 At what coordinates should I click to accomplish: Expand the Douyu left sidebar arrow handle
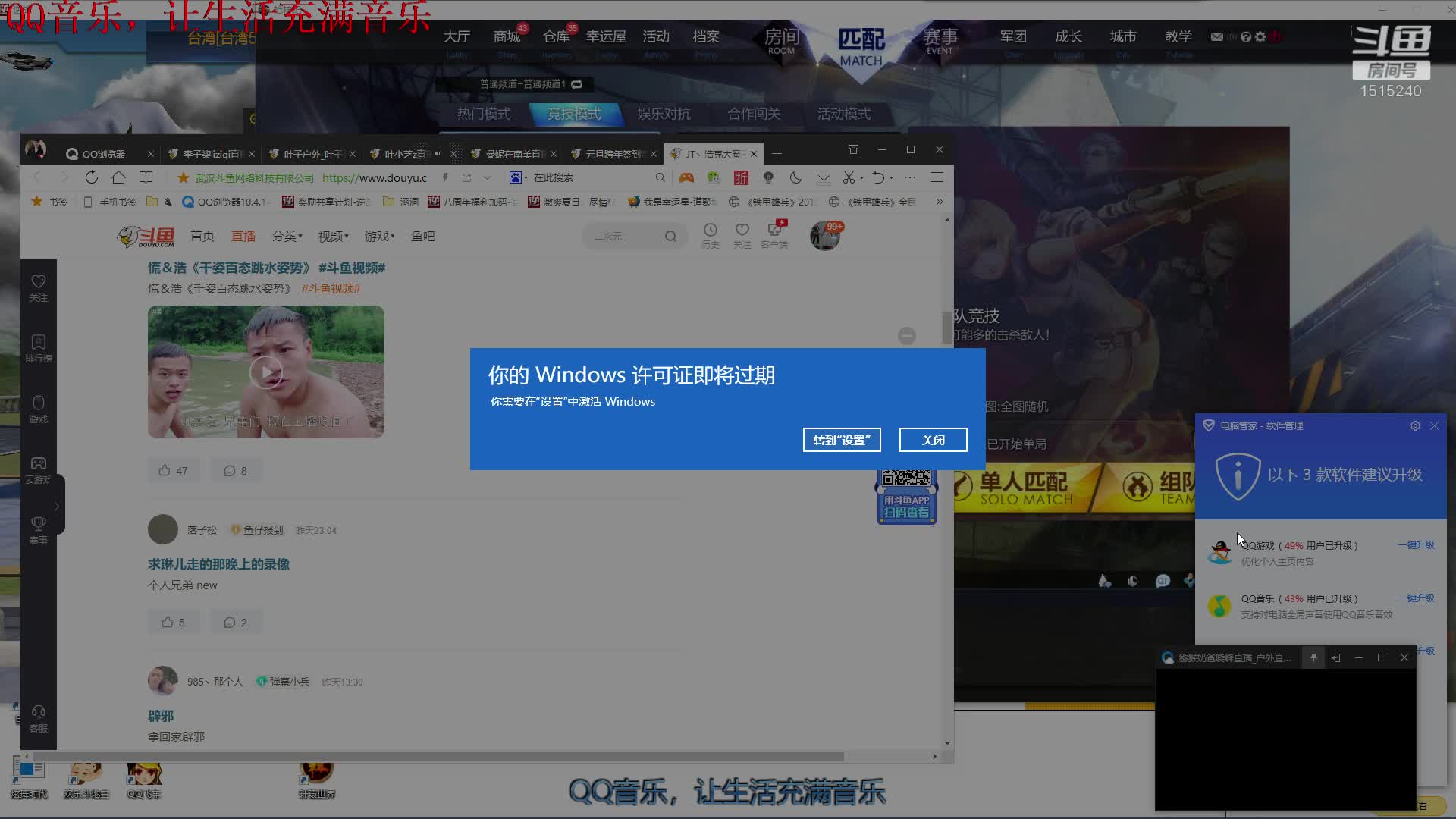(x=57, y=506)
